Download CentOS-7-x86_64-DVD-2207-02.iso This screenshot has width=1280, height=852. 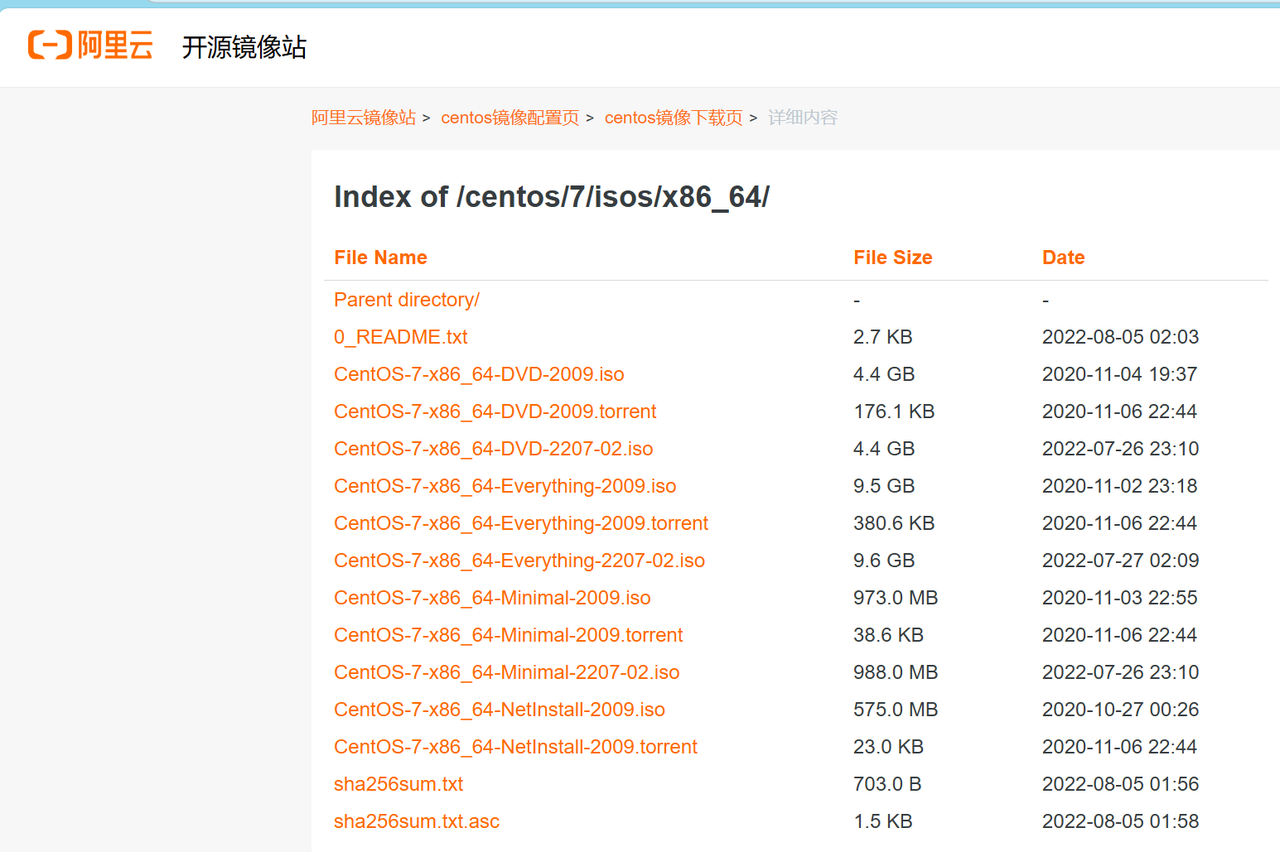tap(494, 449)
